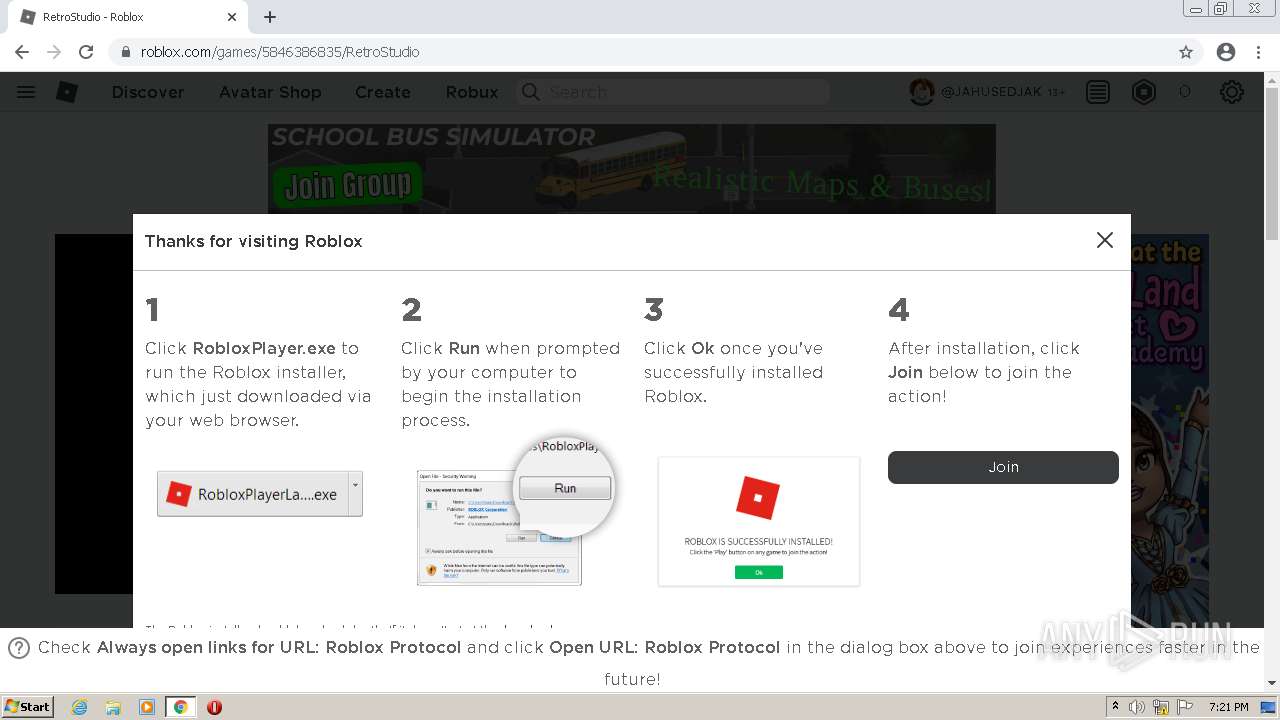Open the Chrome profile icon
This screenshot has height=720, width=1280.
tap(1226, 52)
